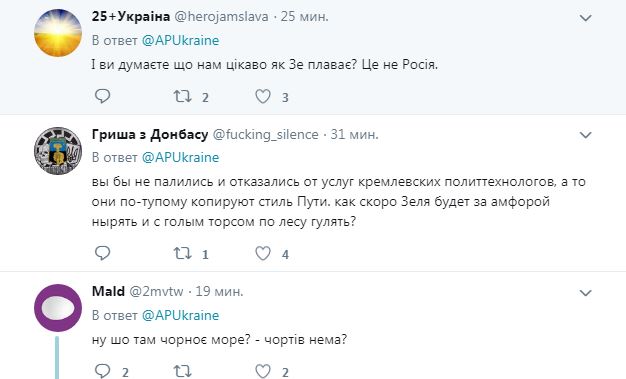Open Mald's purple egg avatar
Image resolution: width=626 pixels, height=379 pixels.
pos(58,308)
